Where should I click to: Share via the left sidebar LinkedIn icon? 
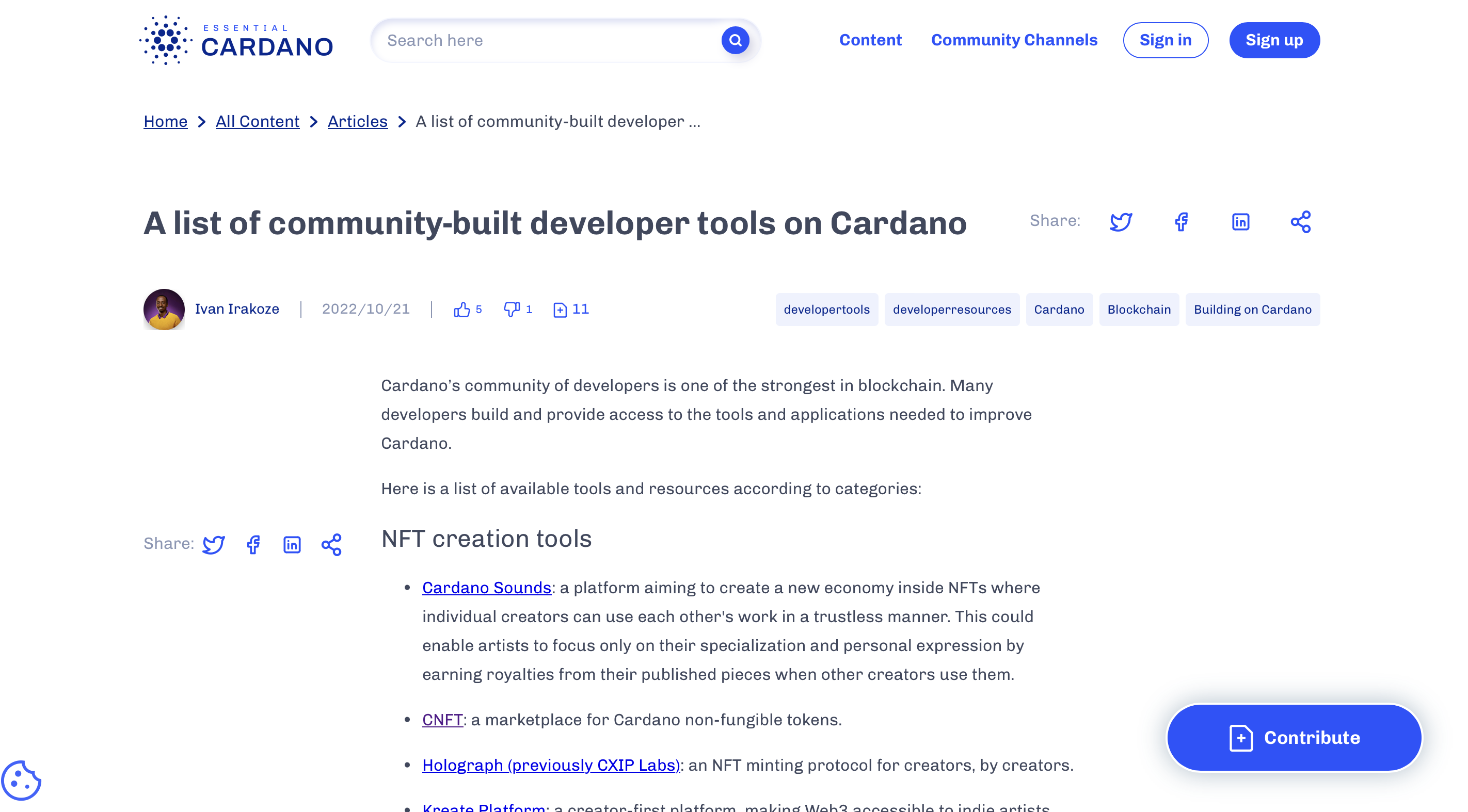(292, 544)
